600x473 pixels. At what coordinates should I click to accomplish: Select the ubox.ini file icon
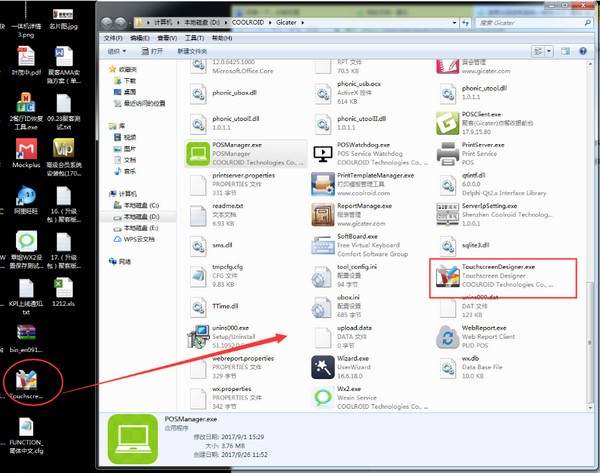click(x=322, y=307)
